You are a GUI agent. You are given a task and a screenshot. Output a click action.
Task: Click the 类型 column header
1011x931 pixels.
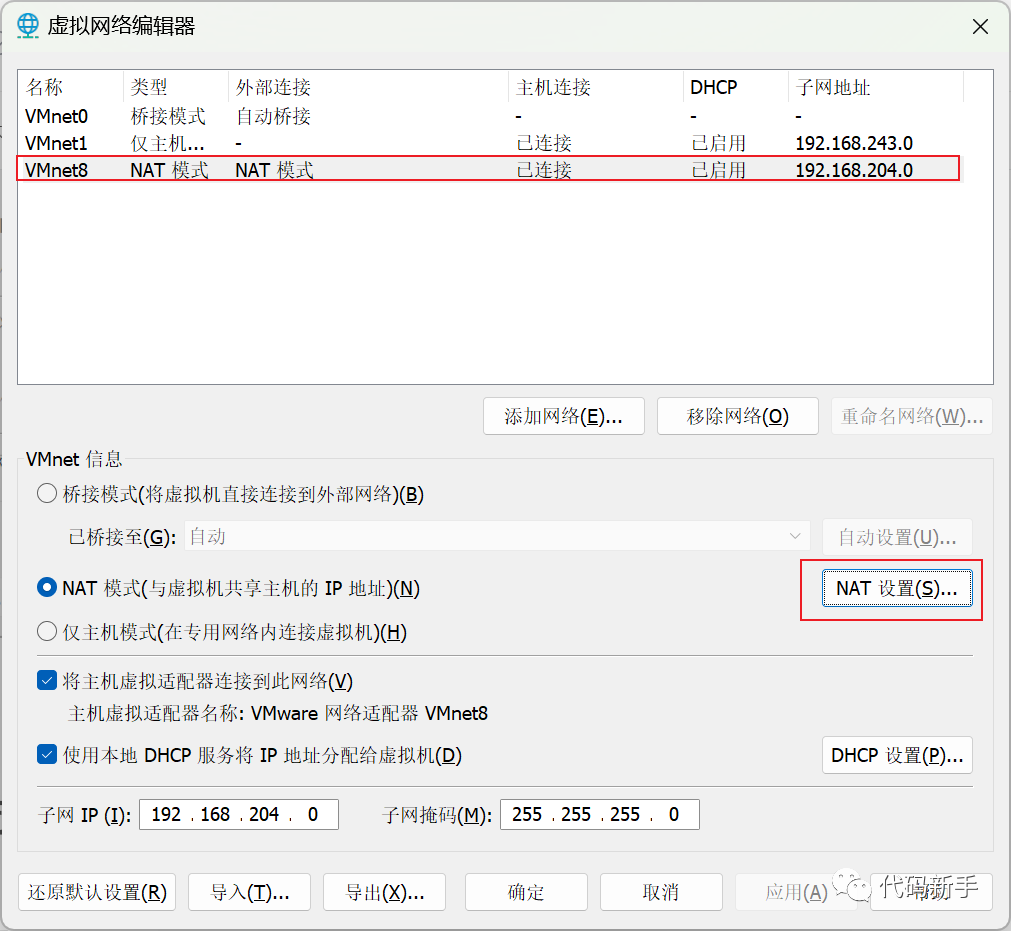pos(176,87)
